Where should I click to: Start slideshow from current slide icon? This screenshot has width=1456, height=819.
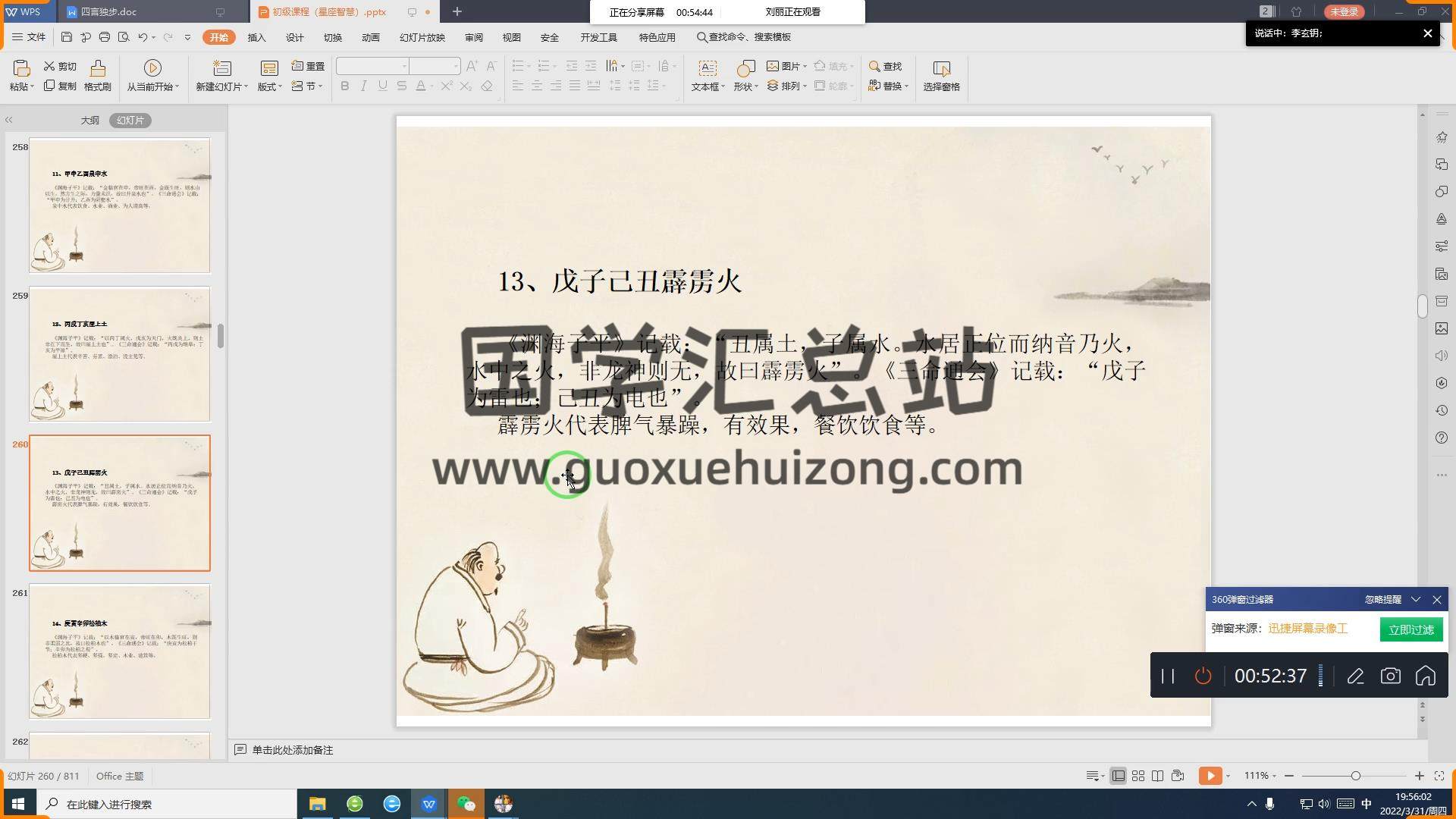point(152,69)
